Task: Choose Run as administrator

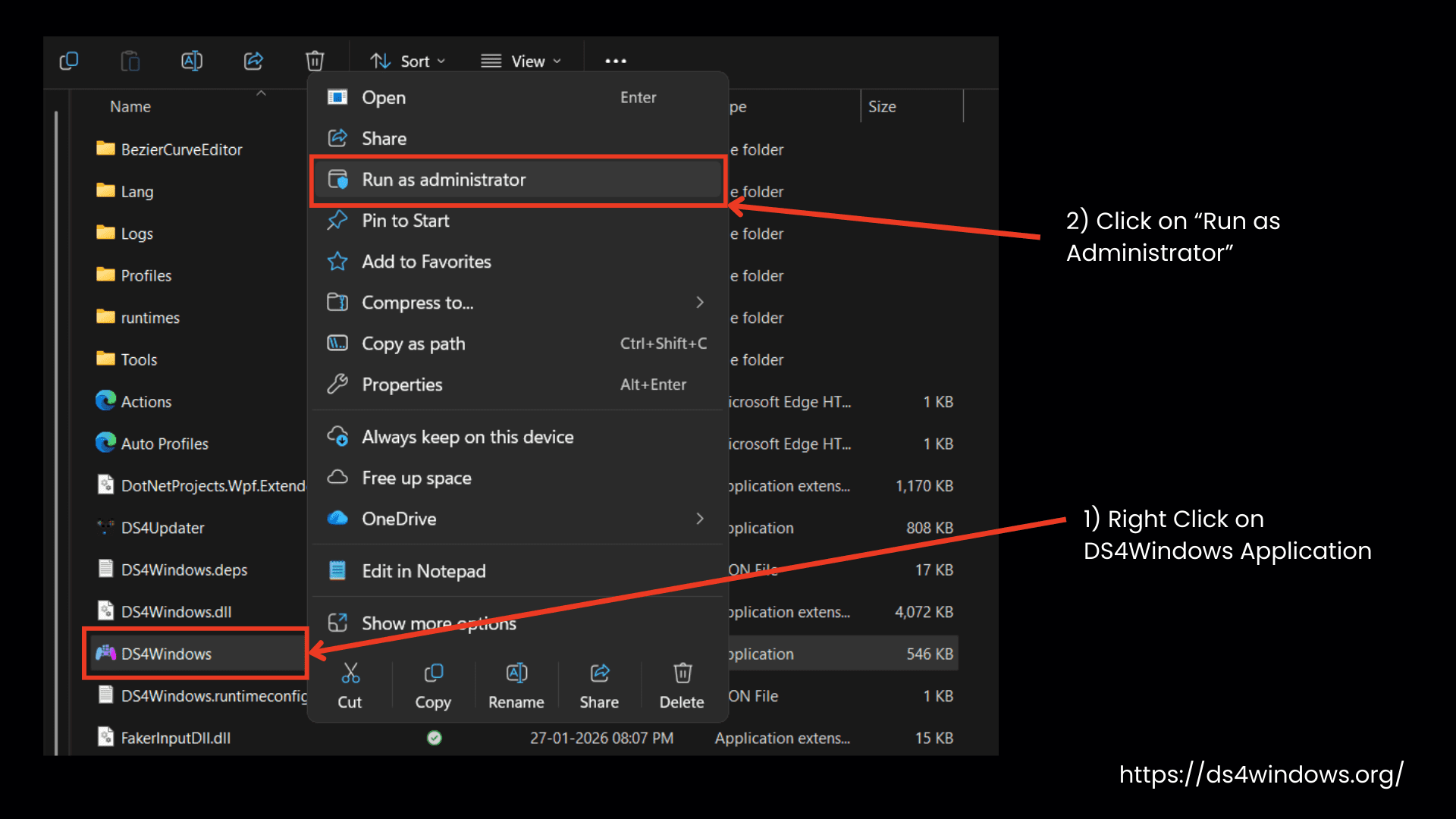Action: 518,180
